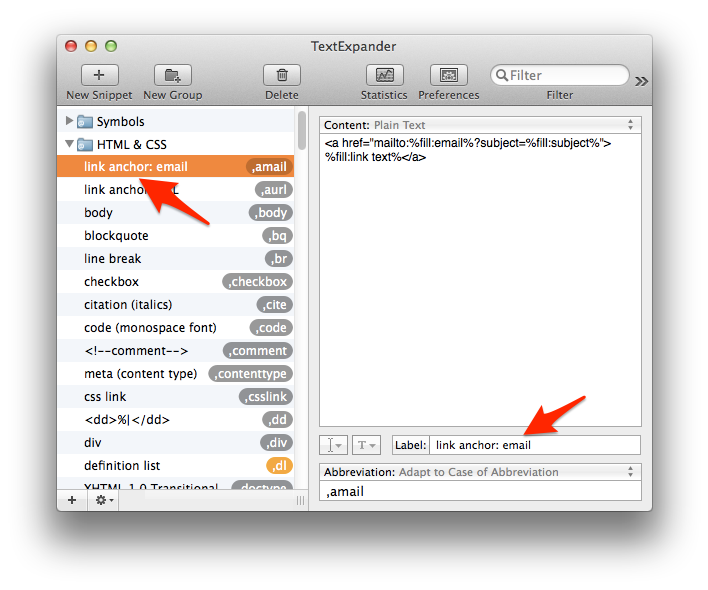Click the 'New Snippet' toolbar label
The width and height of the screenshot is (708, 590).
coord(99,95)
